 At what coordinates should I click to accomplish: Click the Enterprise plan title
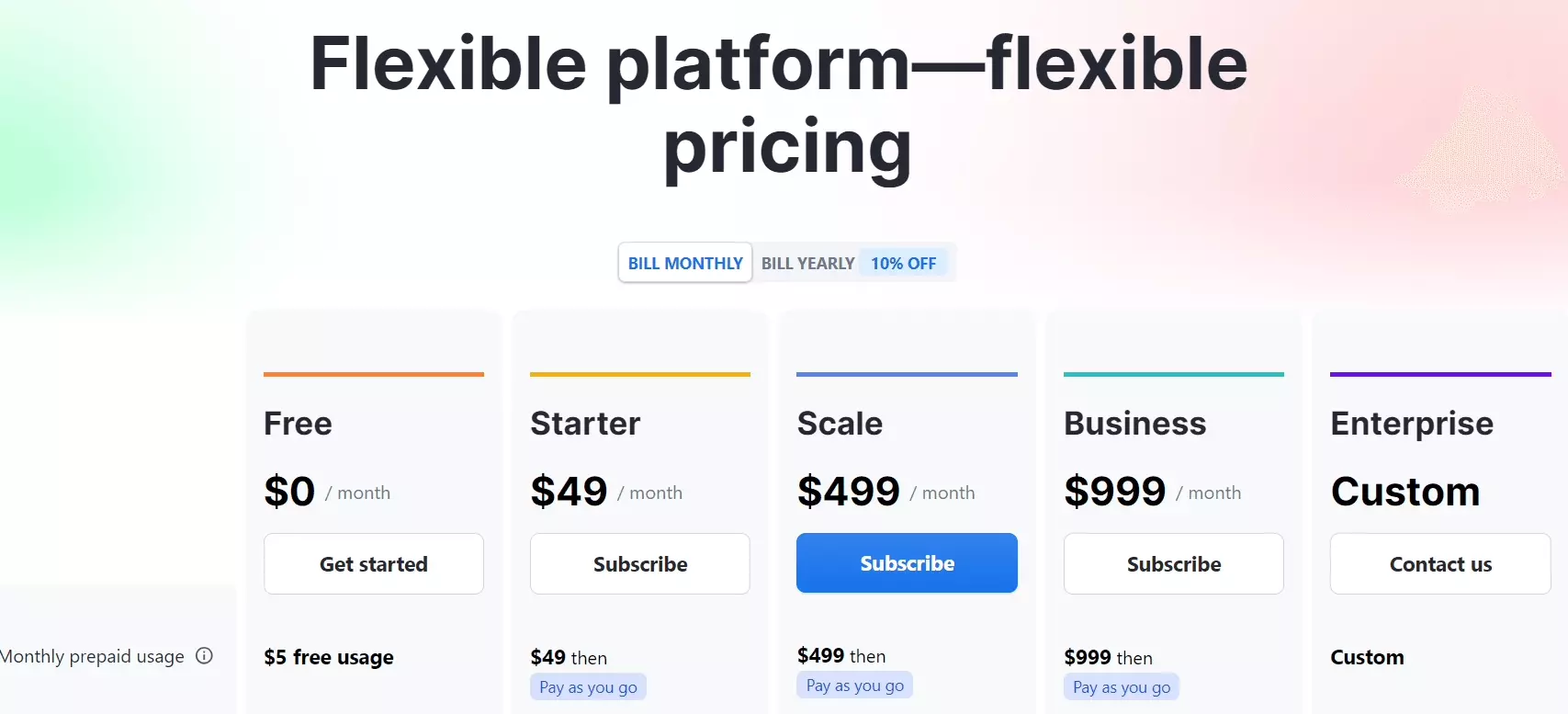click(x=1412, y=424)
